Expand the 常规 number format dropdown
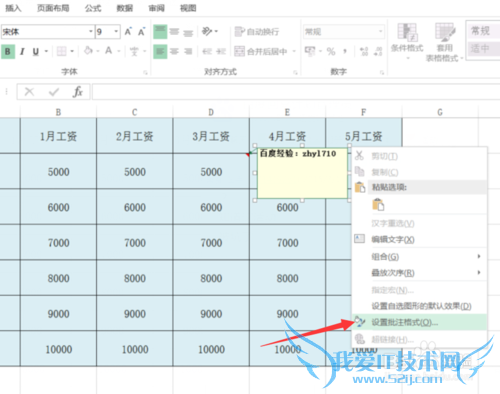Viewport: 500px width, 394px height. click(x=380, y=31)
